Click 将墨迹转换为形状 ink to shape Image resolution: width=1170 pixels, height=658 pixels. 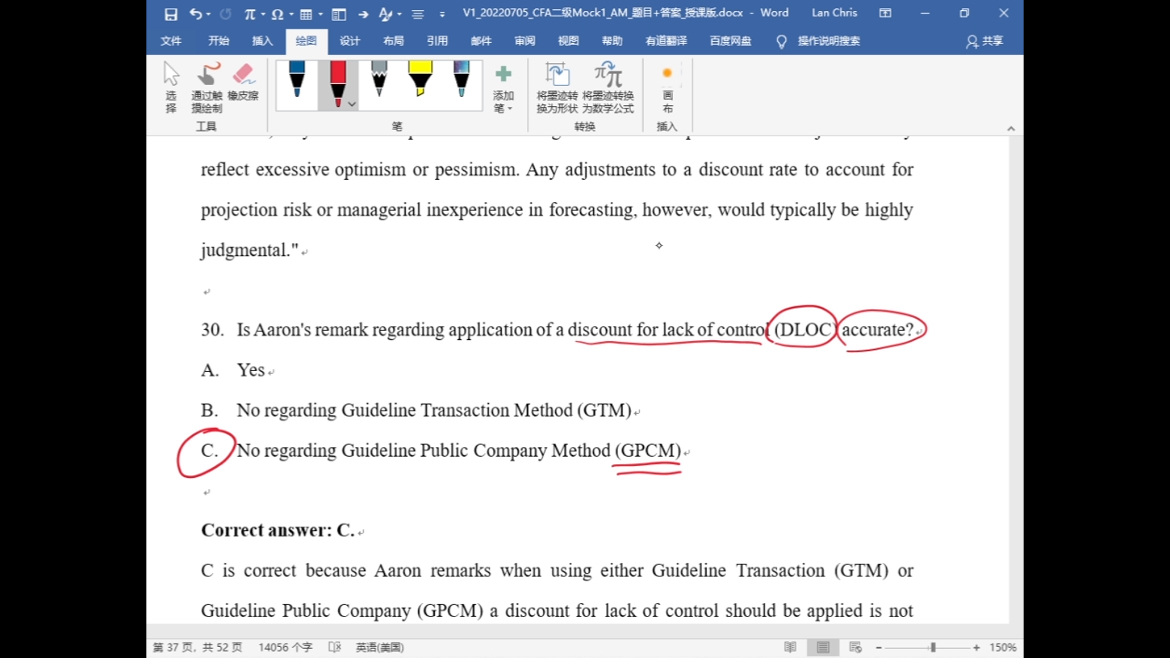(x=557, y=88)
